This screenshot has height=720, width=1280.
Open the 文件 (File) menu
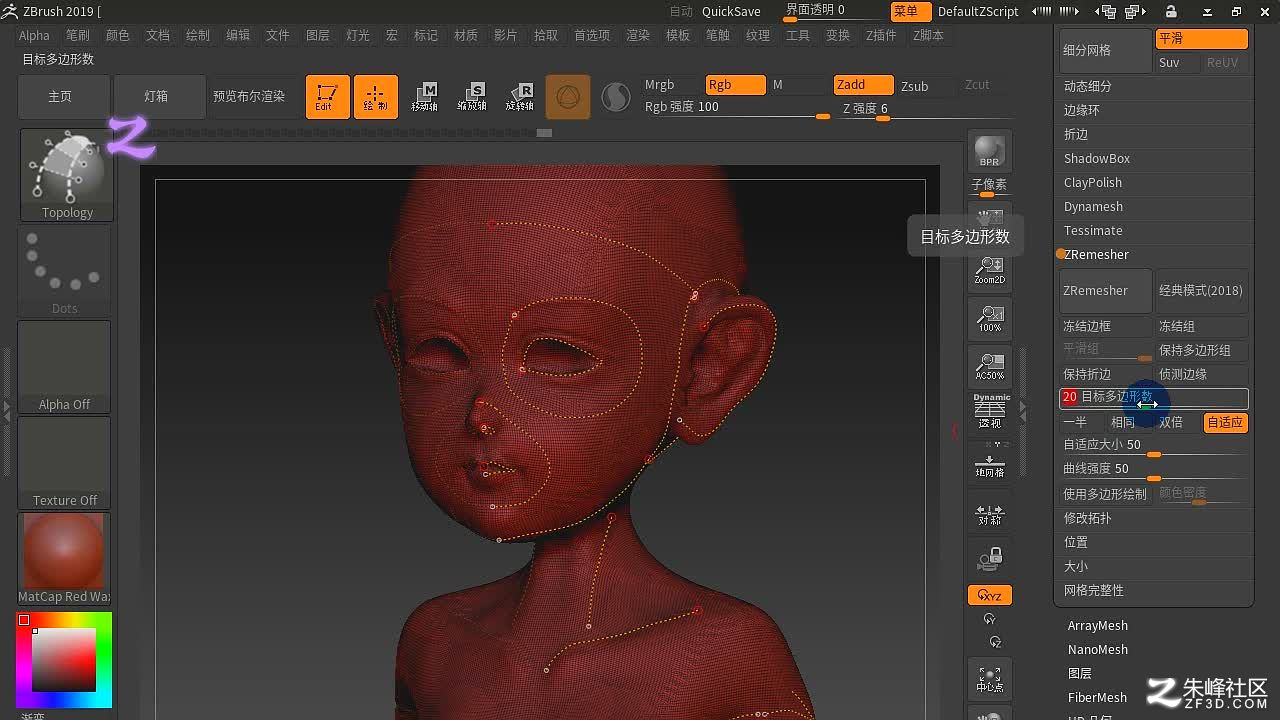pyautogui.click(x=277, y=35)
